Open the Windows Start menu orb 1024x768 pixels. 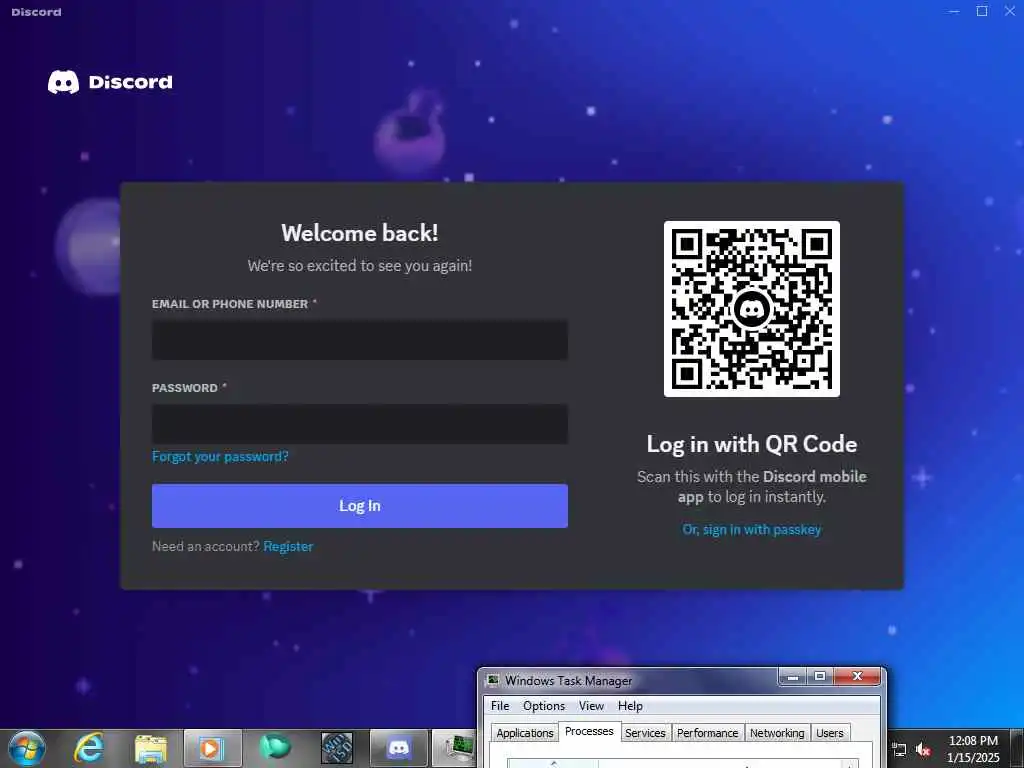[x=27, y=748]
